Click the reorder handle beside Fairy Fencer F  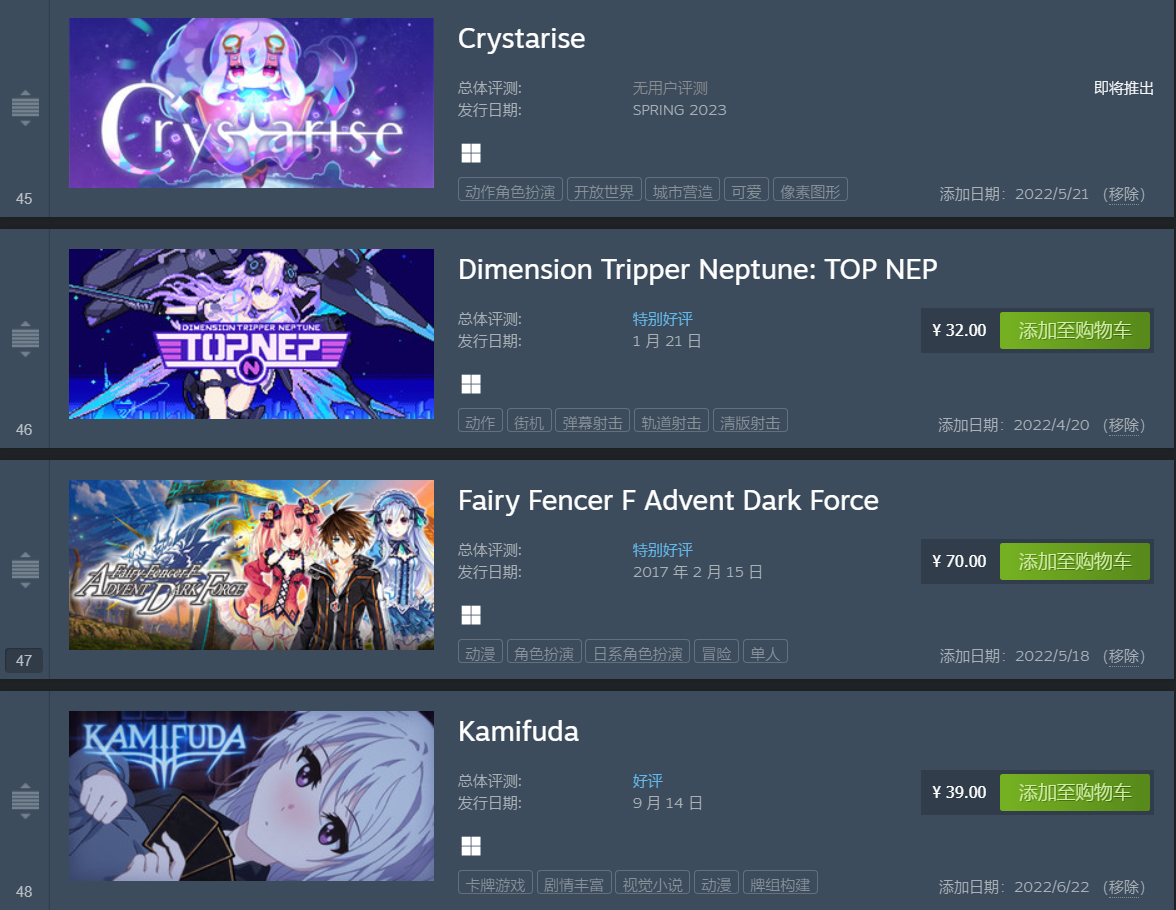tap(25, 569)
